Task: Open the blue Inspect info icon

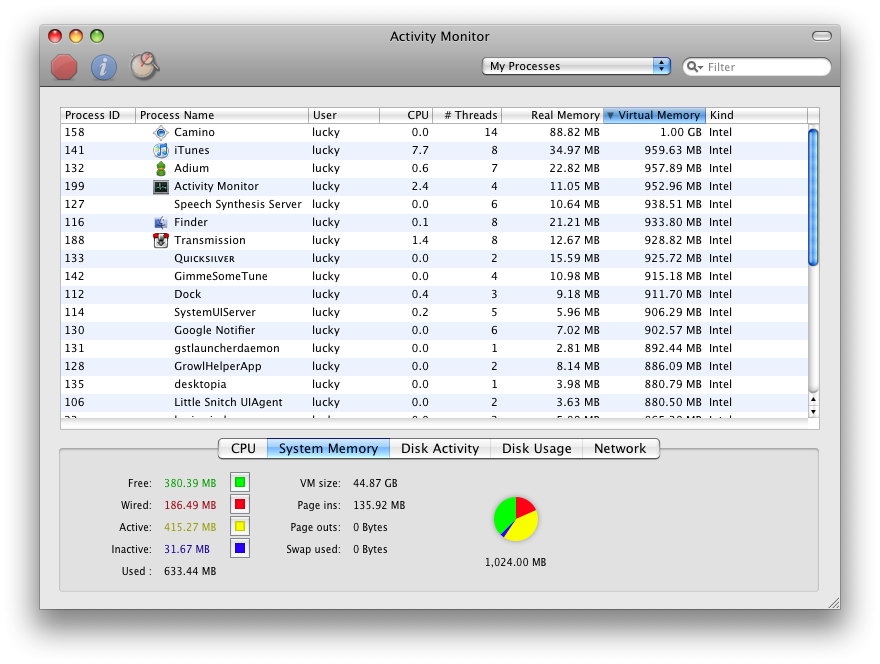Action: 104,67
